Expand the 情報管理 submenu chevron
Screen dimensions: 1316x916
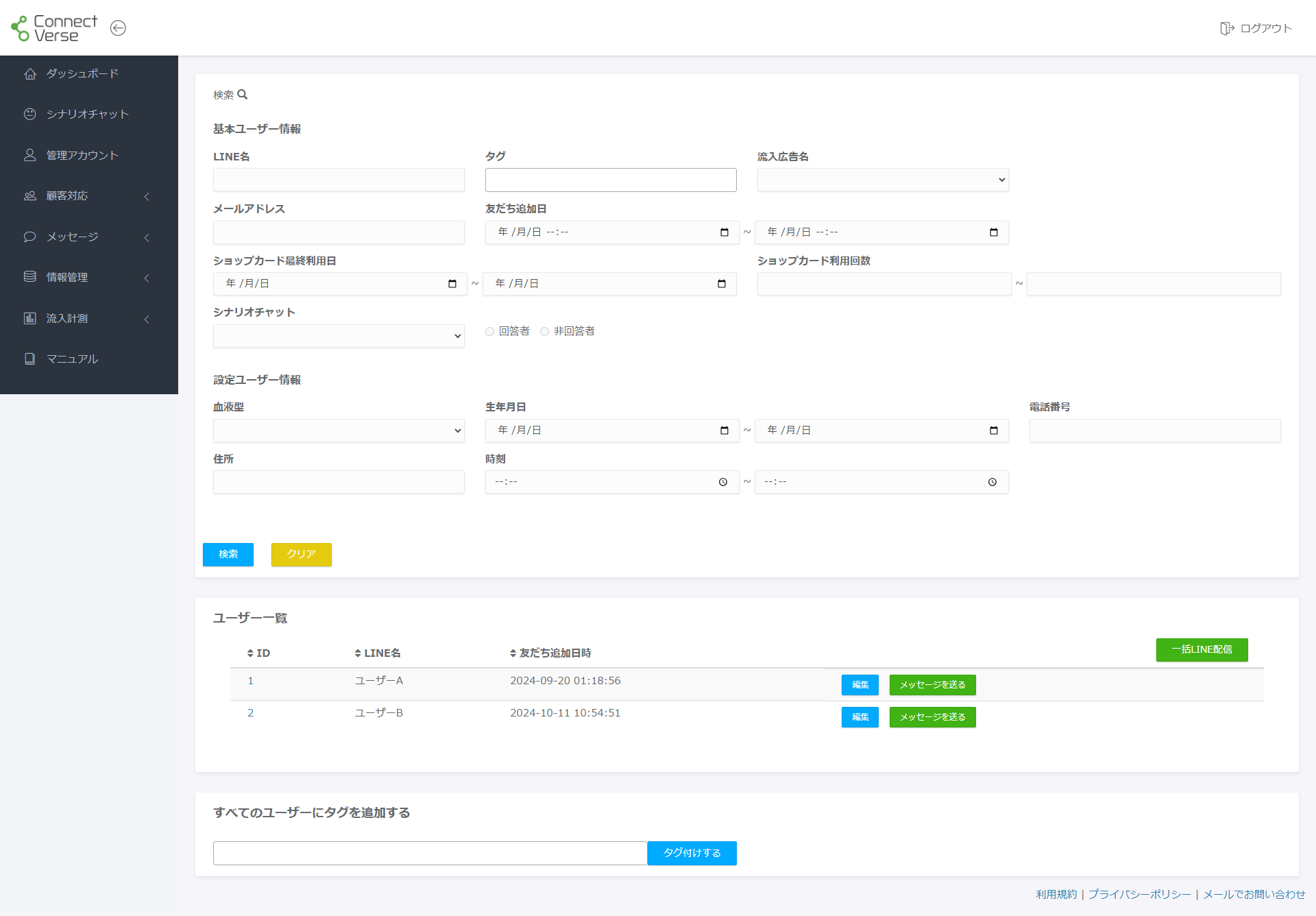[x=147, y=278]
